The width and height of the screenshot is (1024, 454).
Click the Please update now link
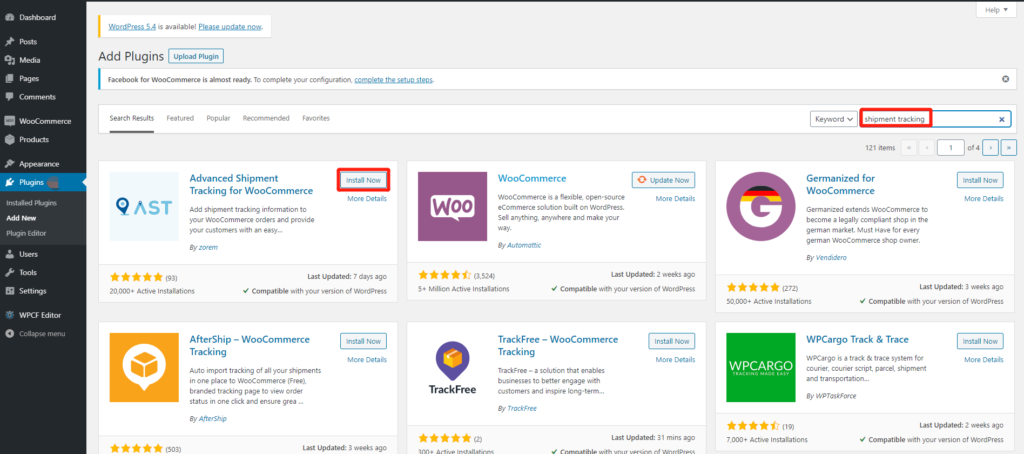click(230, 27)
